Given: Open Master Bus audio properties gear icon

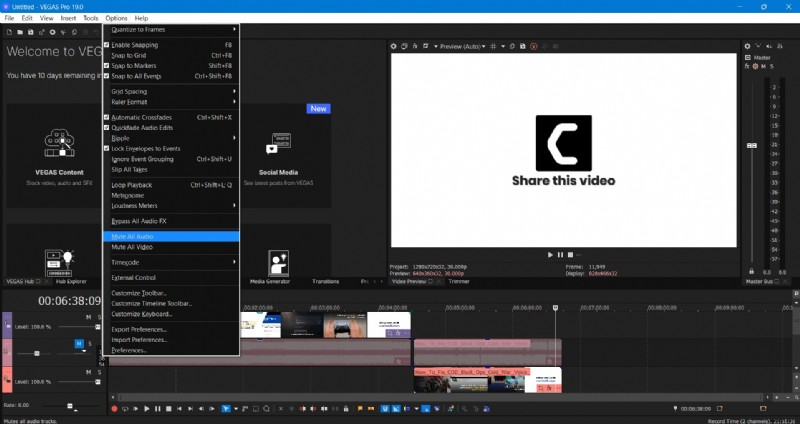Looking at the screenshot, I should point(748,46).
